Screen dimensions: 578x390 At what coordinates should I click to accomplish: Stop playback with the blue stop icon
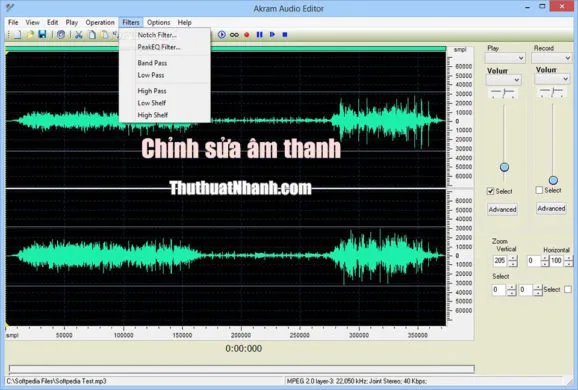tap(285, 35)
